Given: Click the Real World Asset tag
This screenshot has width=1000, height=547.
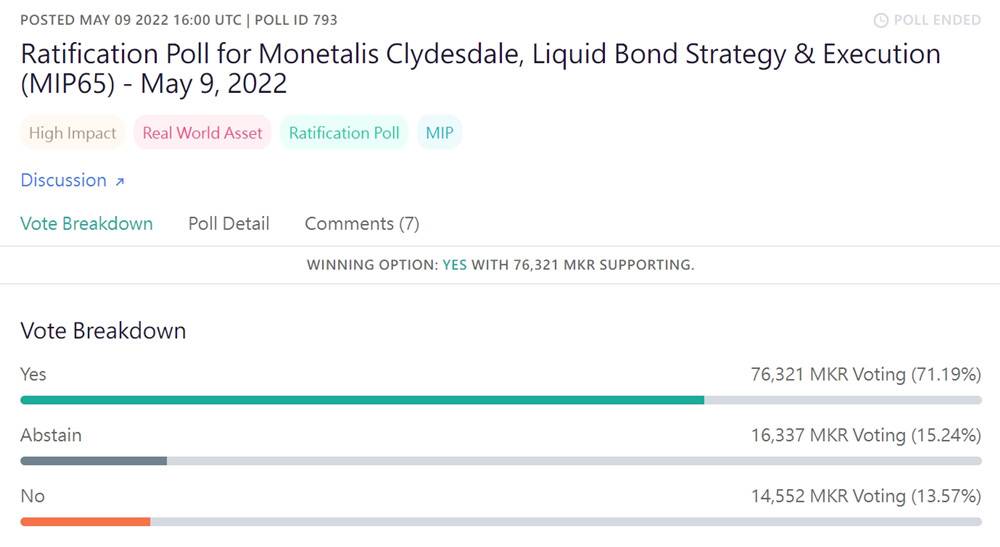Looking at the screenshot, I should (x=202, y=133).
